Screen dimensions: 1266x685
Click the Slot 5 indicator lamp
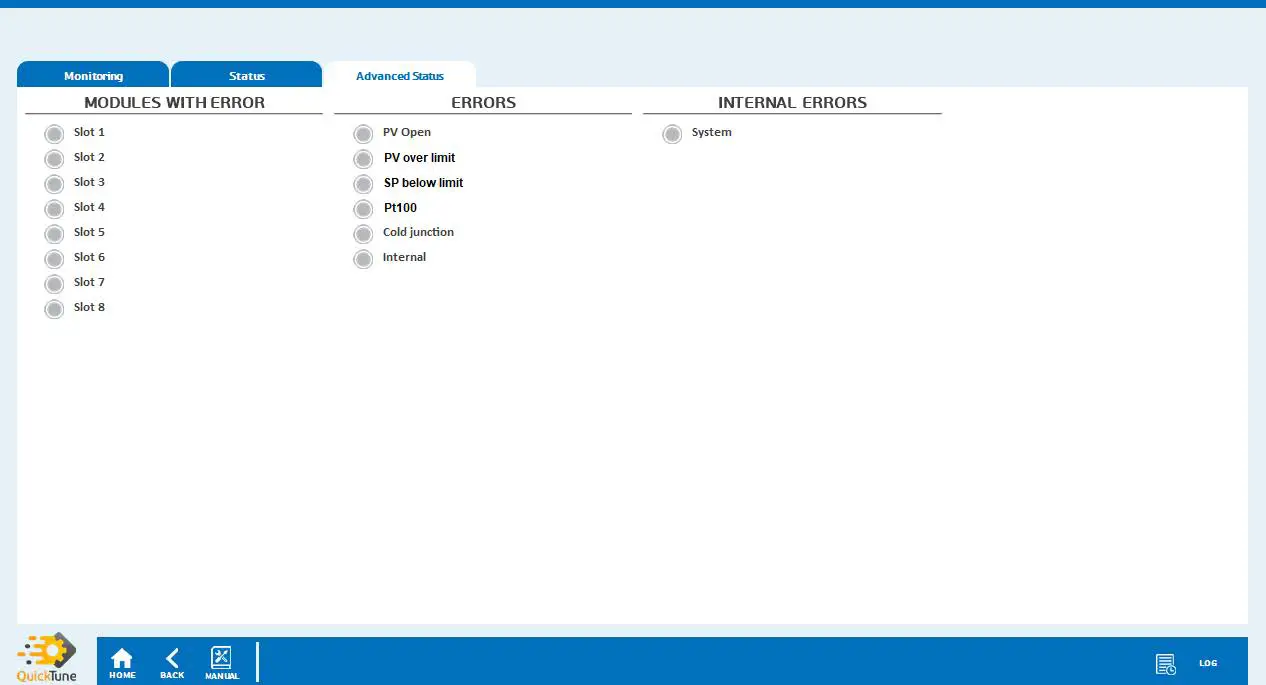tap(54, 232)
